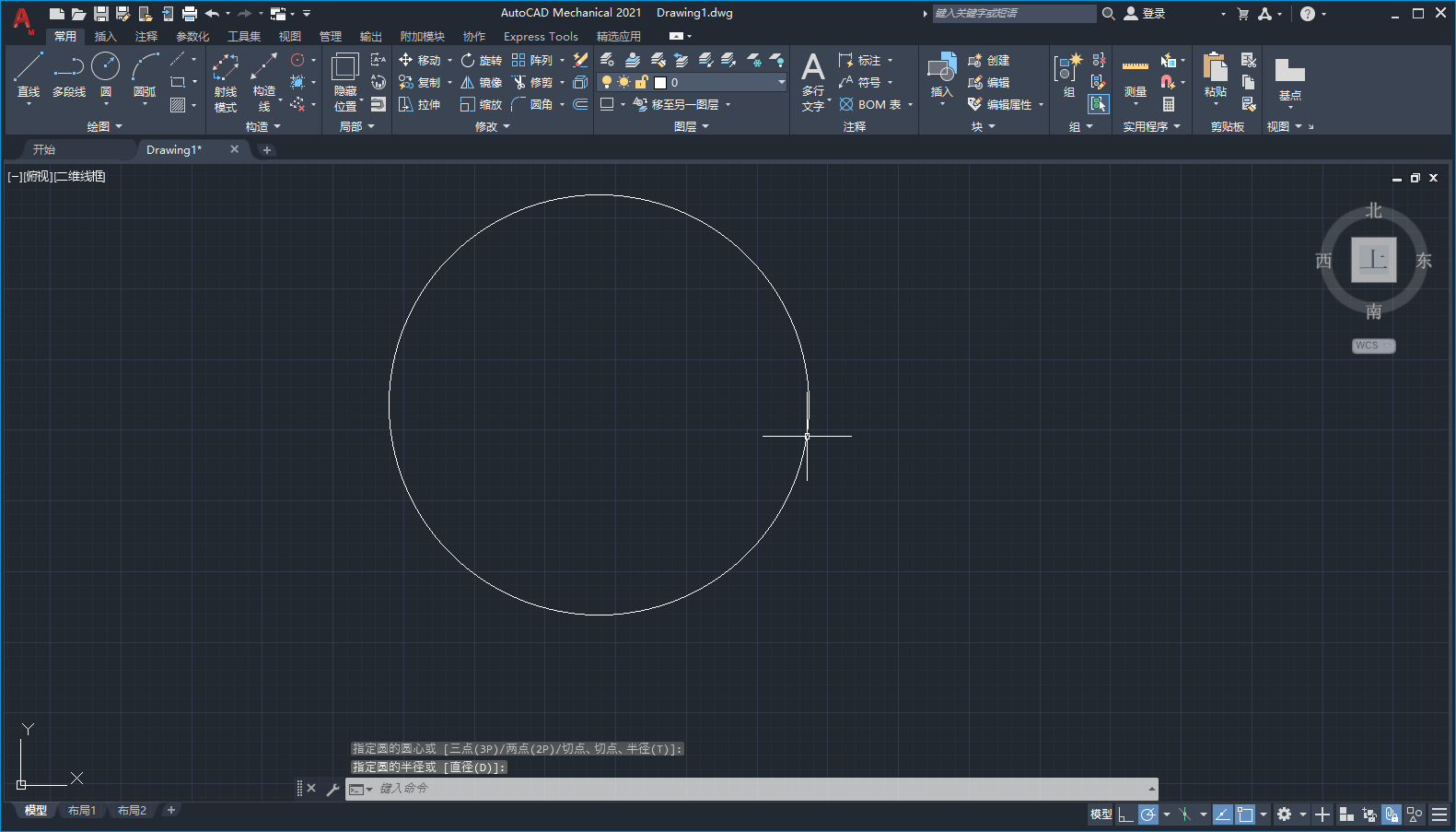Open the 多行文字 multiline text tool
This screenshot has width=1456, height=832.
pos(813,82)
